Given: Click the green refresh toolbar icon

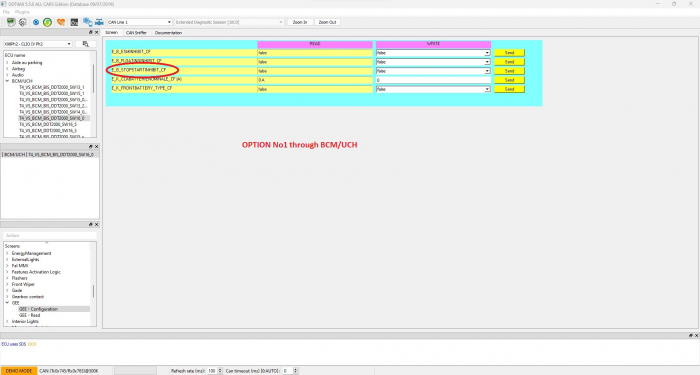Looking at the screenshot, I should click(47, 22).
